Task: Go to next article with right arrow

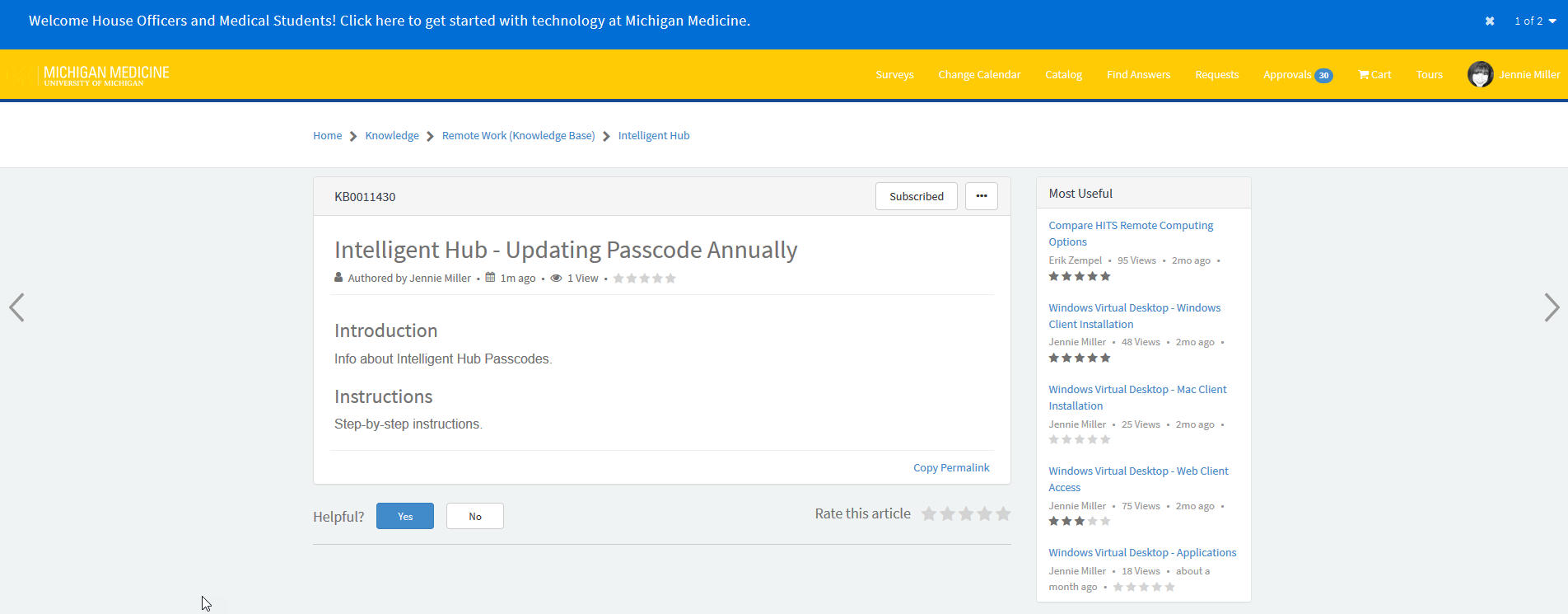Action: coord(1552,307)
